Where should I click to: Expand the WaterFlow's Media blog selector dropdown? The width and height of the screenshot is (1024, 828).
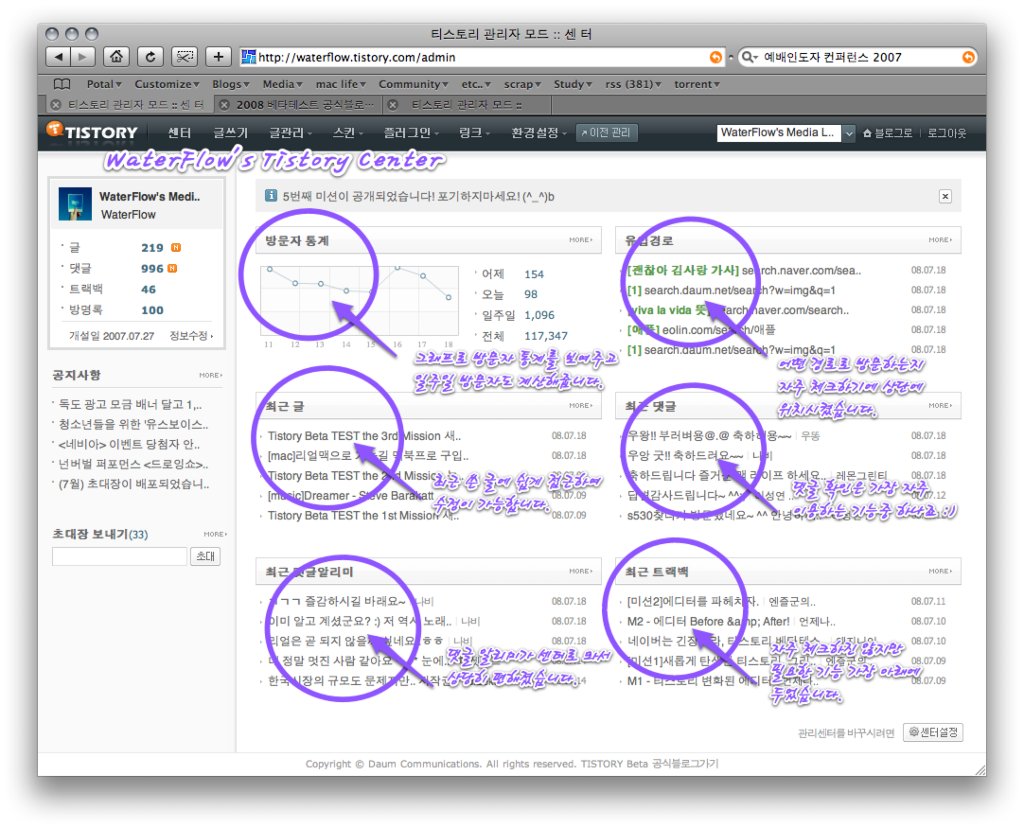point(848,133)
